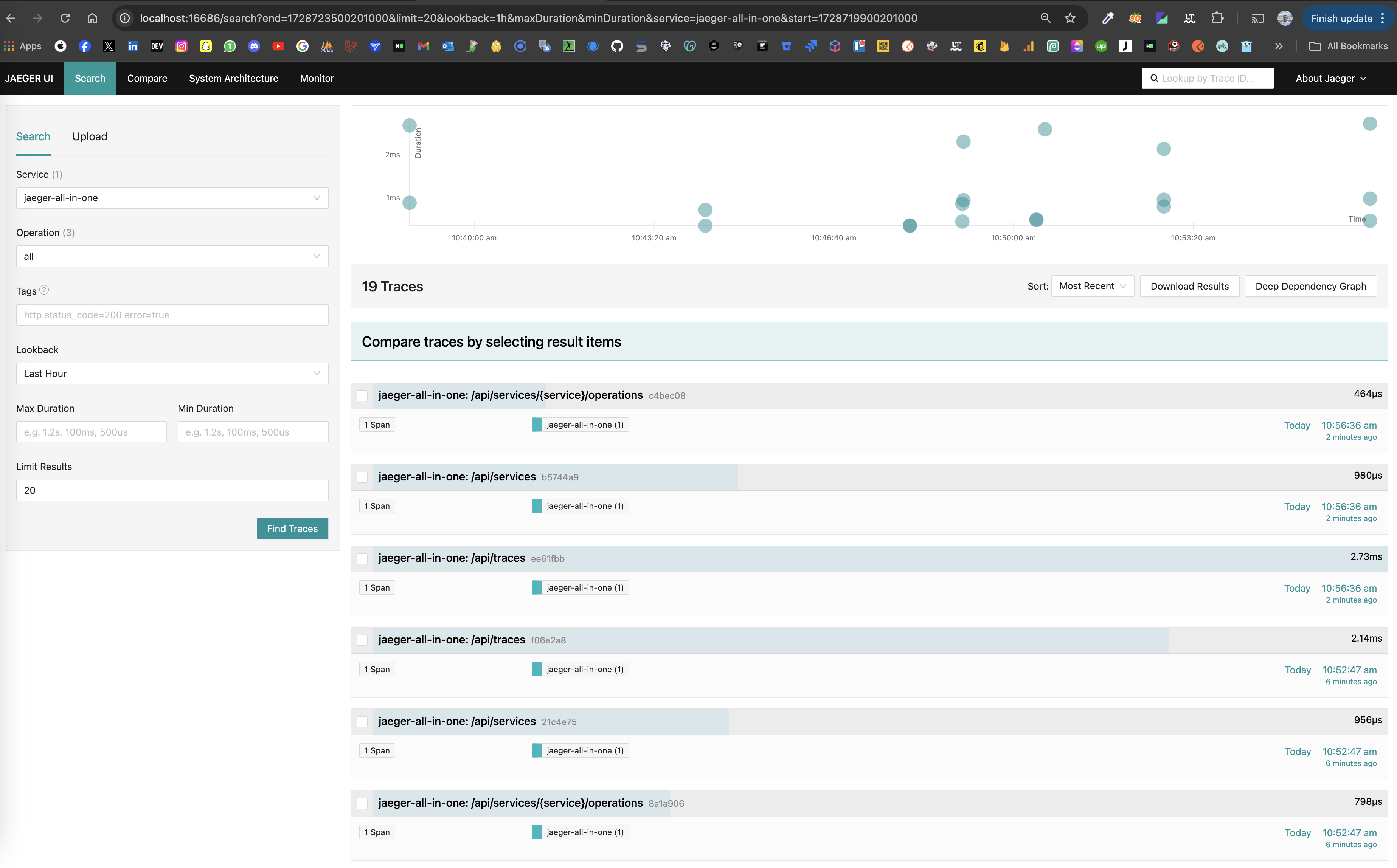Open the YouTube bookmark
1397x868 pixels.
tap(278, 46)
